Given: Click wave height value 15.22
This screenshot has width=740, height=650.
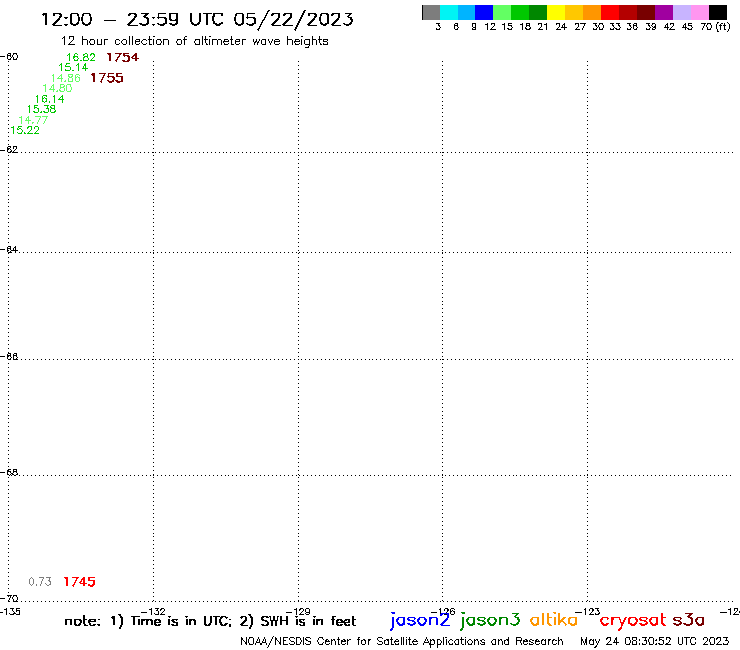Looking at the screenshot, I should (x=25, y=130).
